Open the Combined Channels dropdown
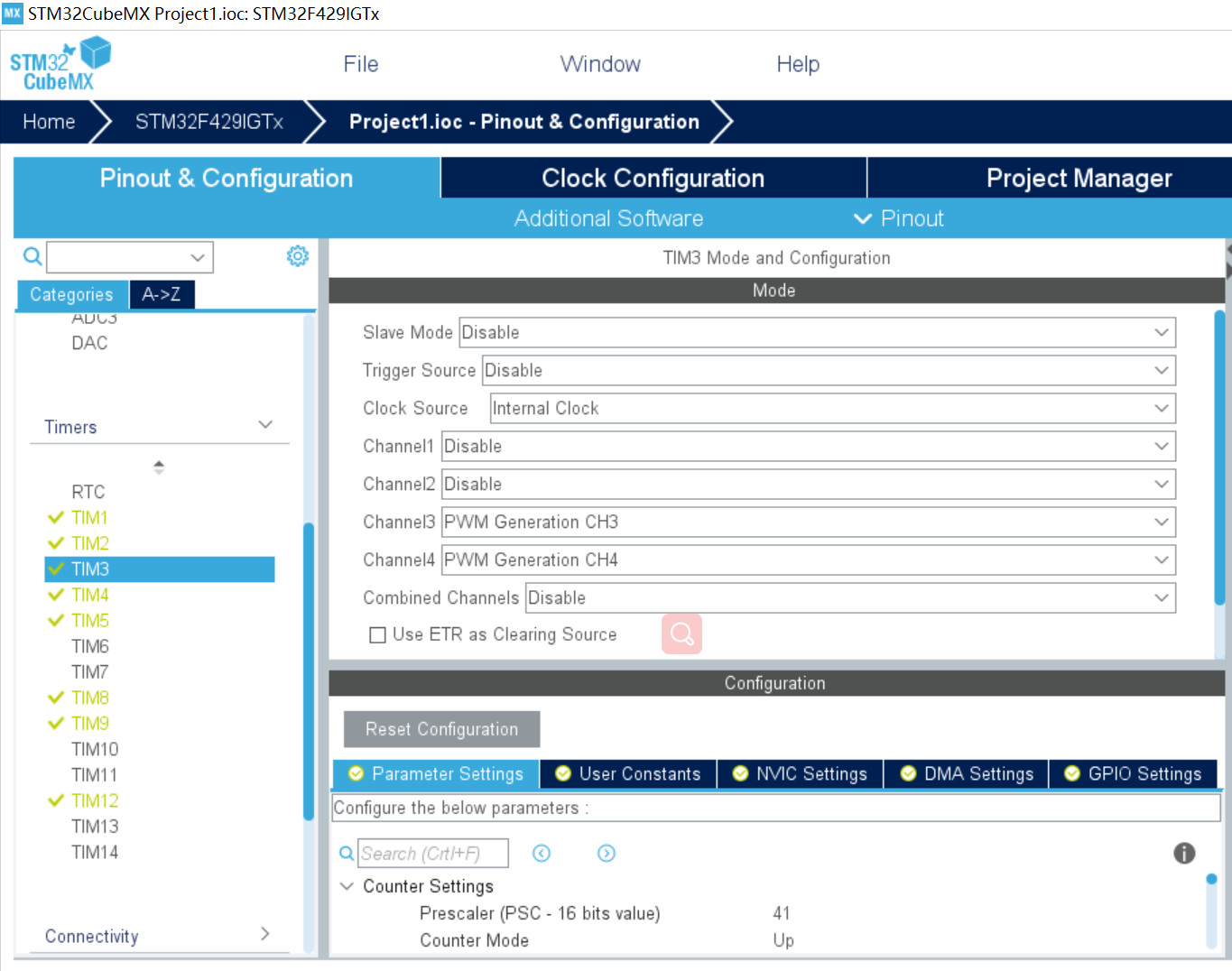1232x971 pixels. [x=850, y=597]
